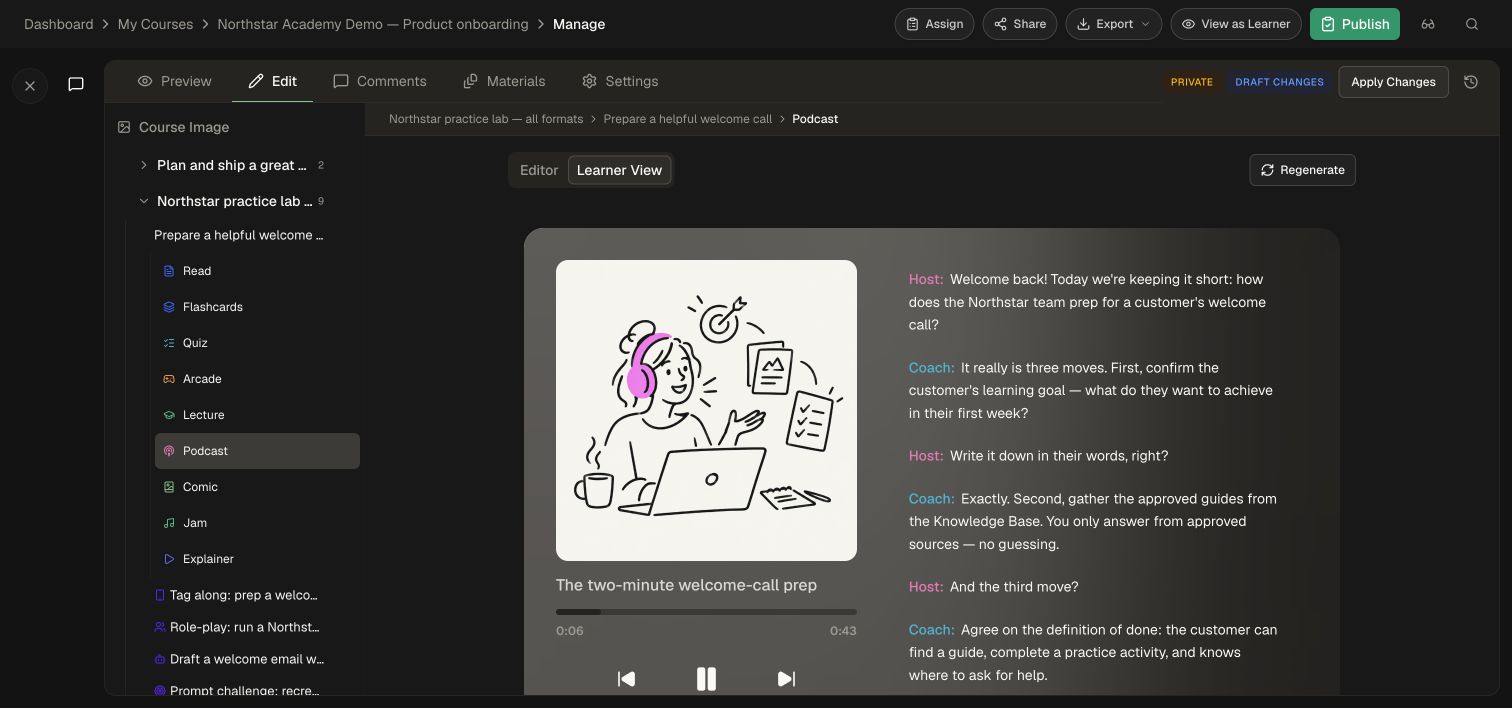Viewport: 1512px width, 708px height.
Task: Publish the course
Action: [1354, 24]
